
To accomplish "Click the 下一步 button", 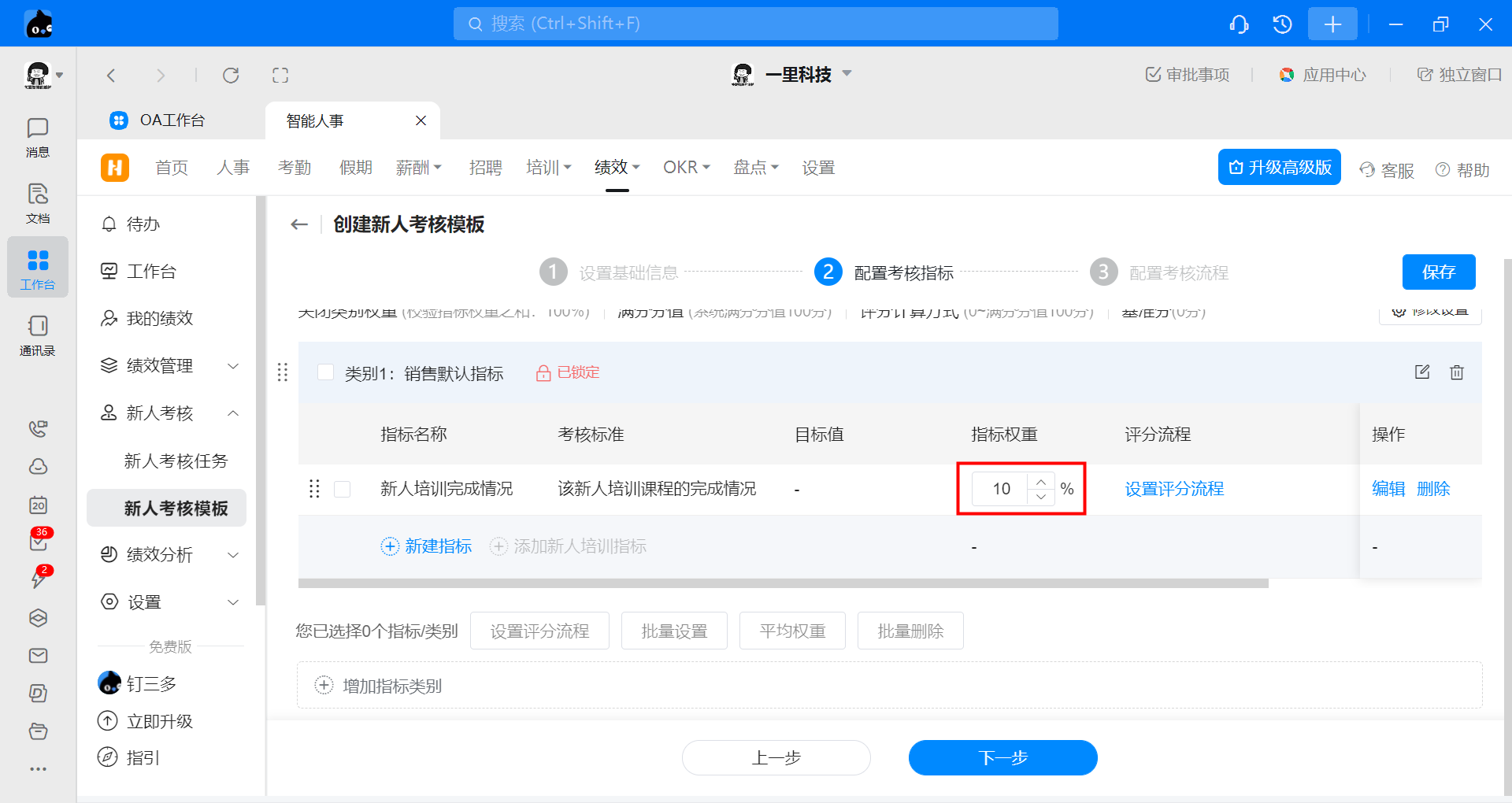I will pos(1002,757).
